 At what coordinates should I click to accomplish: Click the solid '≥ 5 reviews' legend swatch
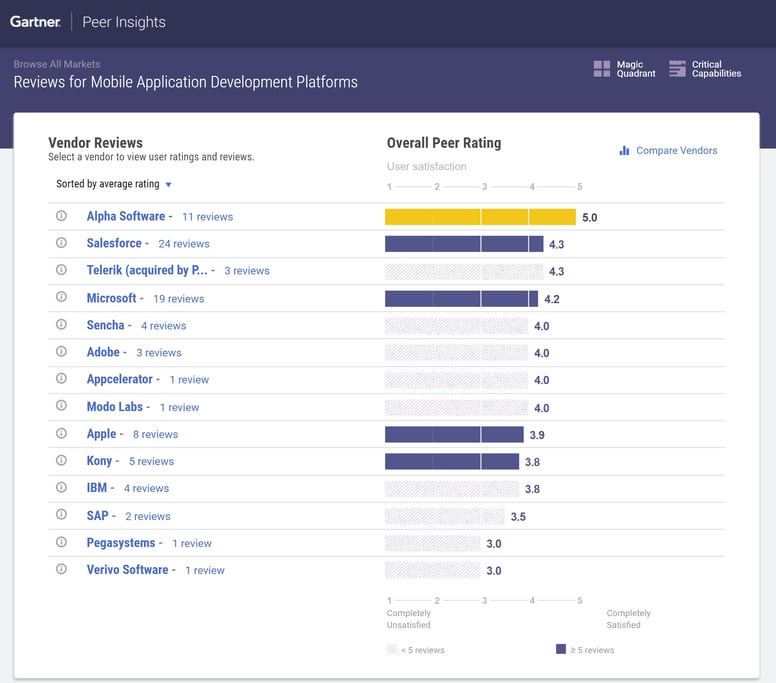[561, 649]
